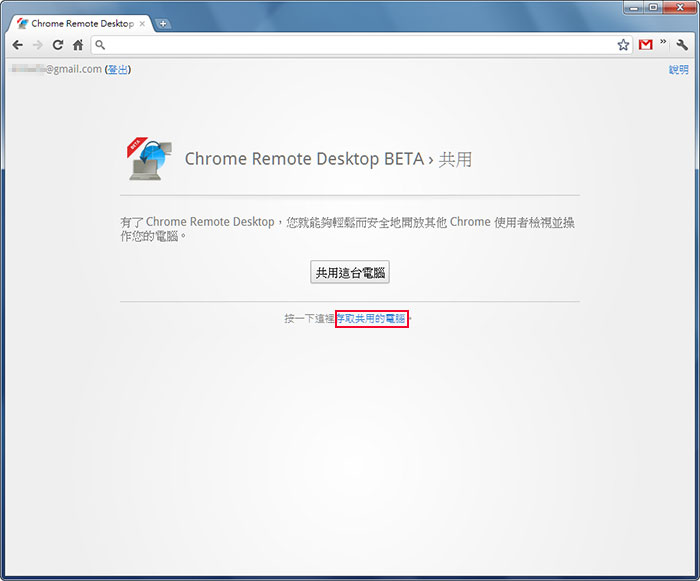Open the home page via house icon
The image size is (700, 581).
78,45
